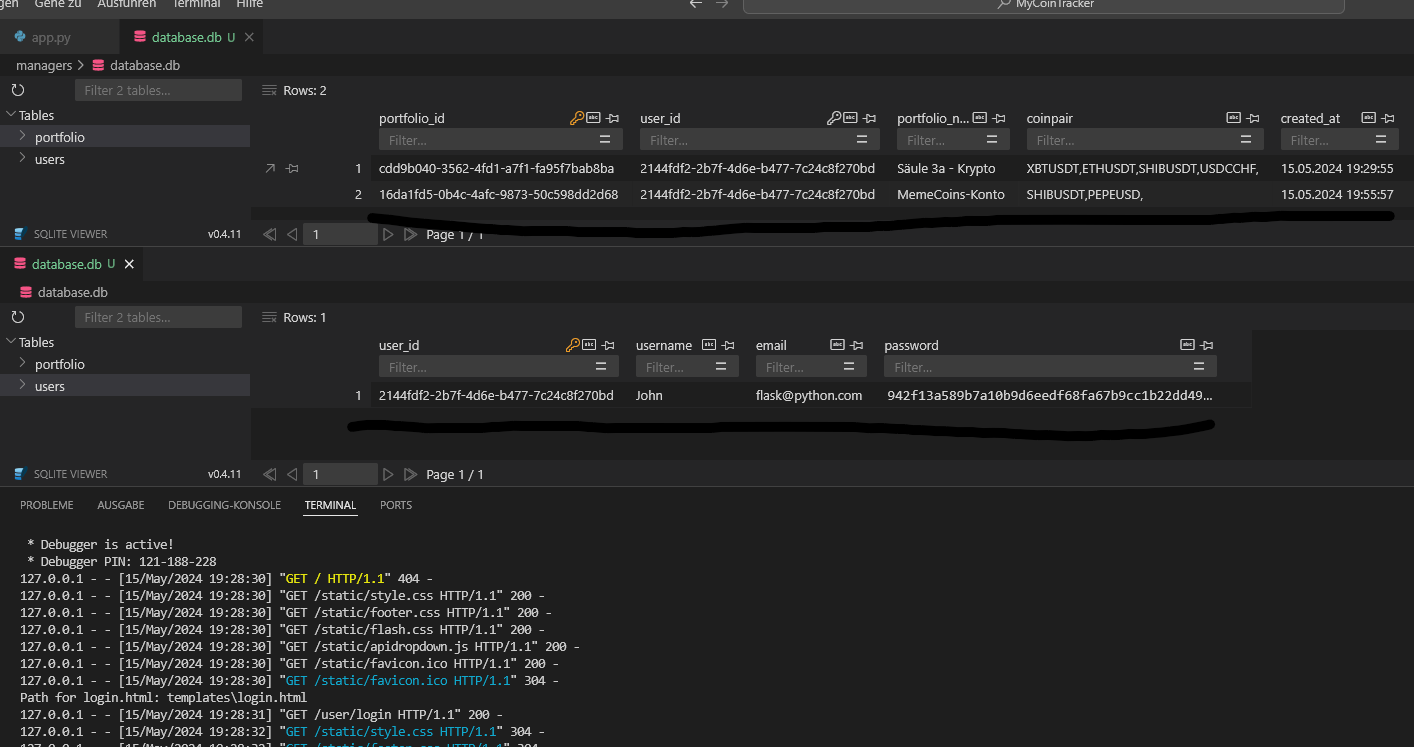The image size is (1414, 747).
Task: Pin the coinpair column
Action: pyautogui.click(x=1254, y=118)
